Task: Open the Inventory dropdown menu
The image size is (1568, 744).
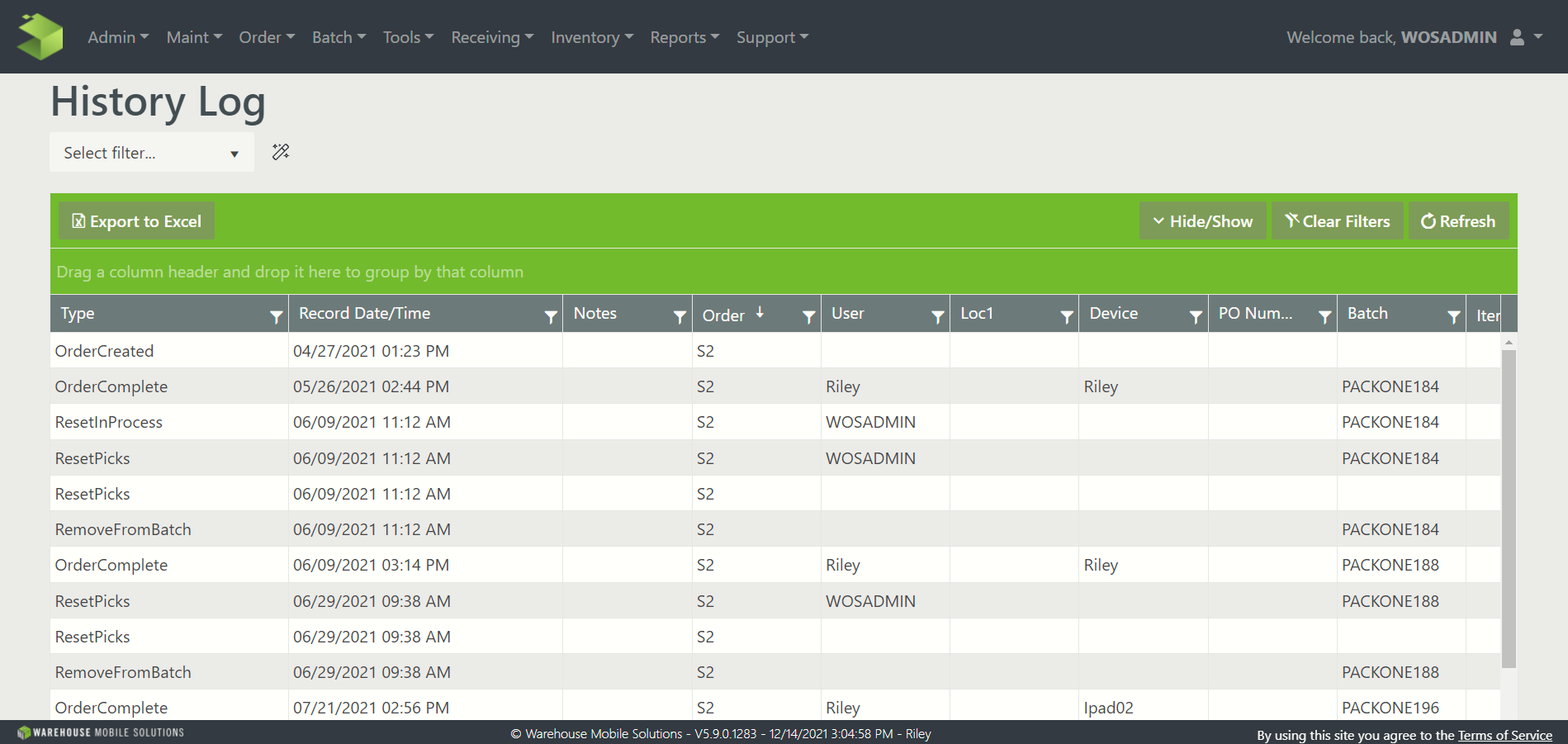Action: [591, 37]
